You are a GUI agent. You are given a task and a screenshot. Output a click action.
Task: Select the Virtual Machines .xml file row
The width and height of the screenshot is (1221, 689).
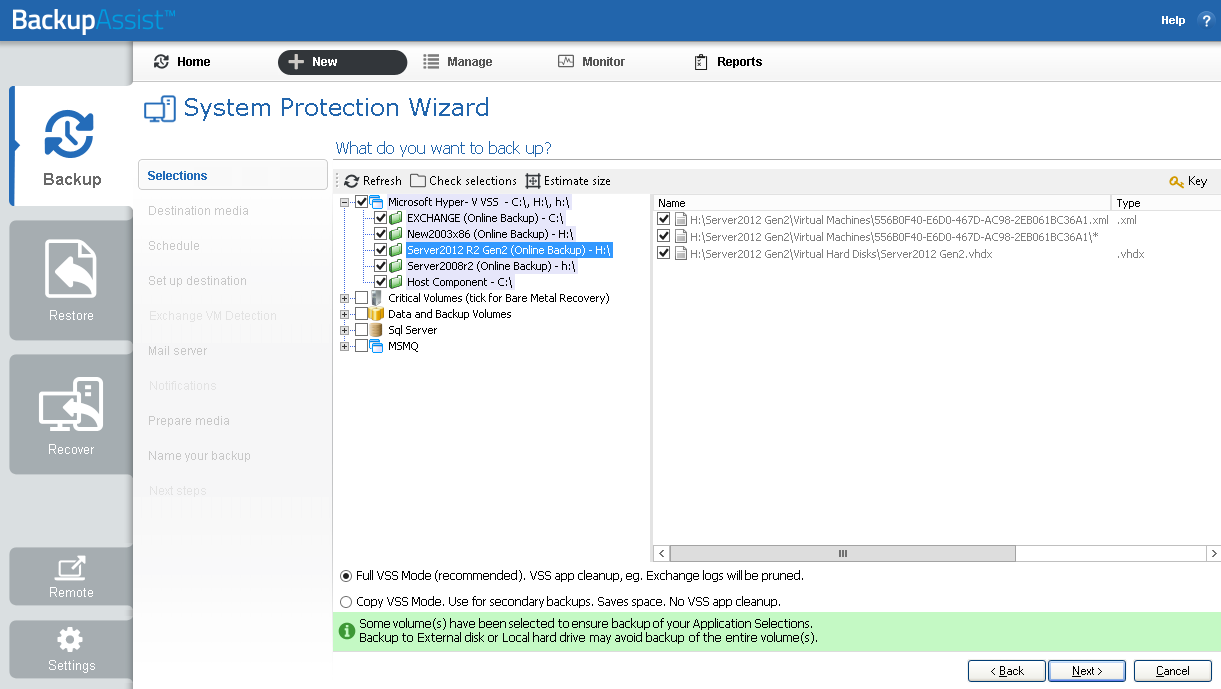tap(899, 220)
